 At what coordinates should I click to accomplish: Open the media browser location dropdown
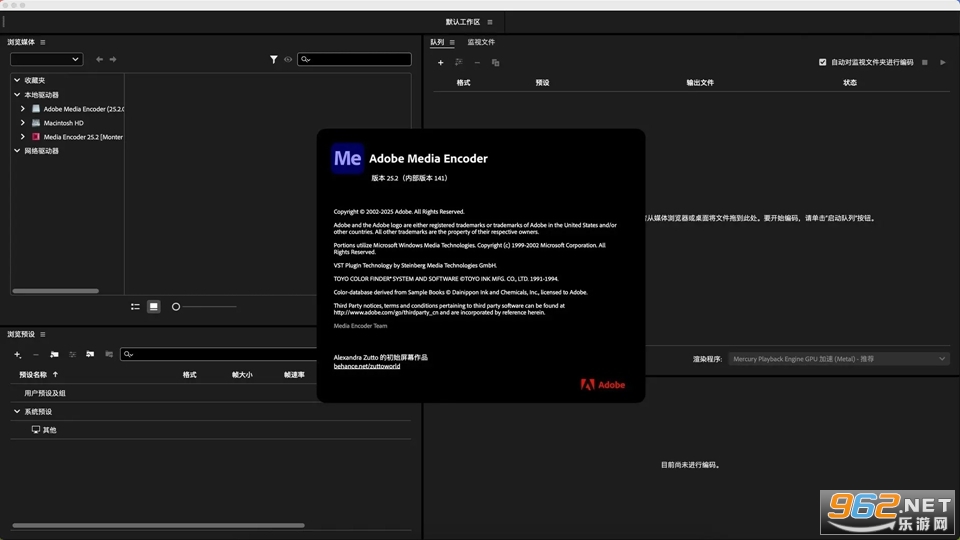pos(47,59)
